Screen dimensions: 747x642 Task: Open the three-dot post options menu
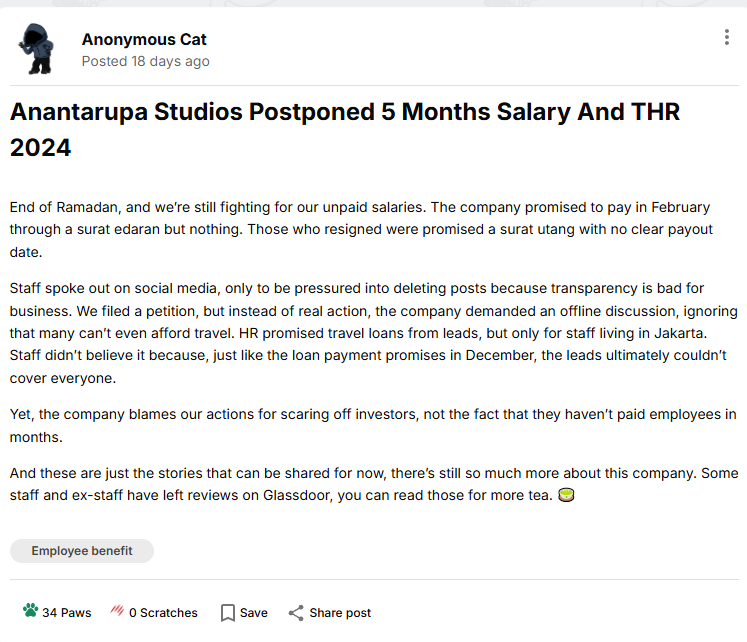tap(727, 37)
